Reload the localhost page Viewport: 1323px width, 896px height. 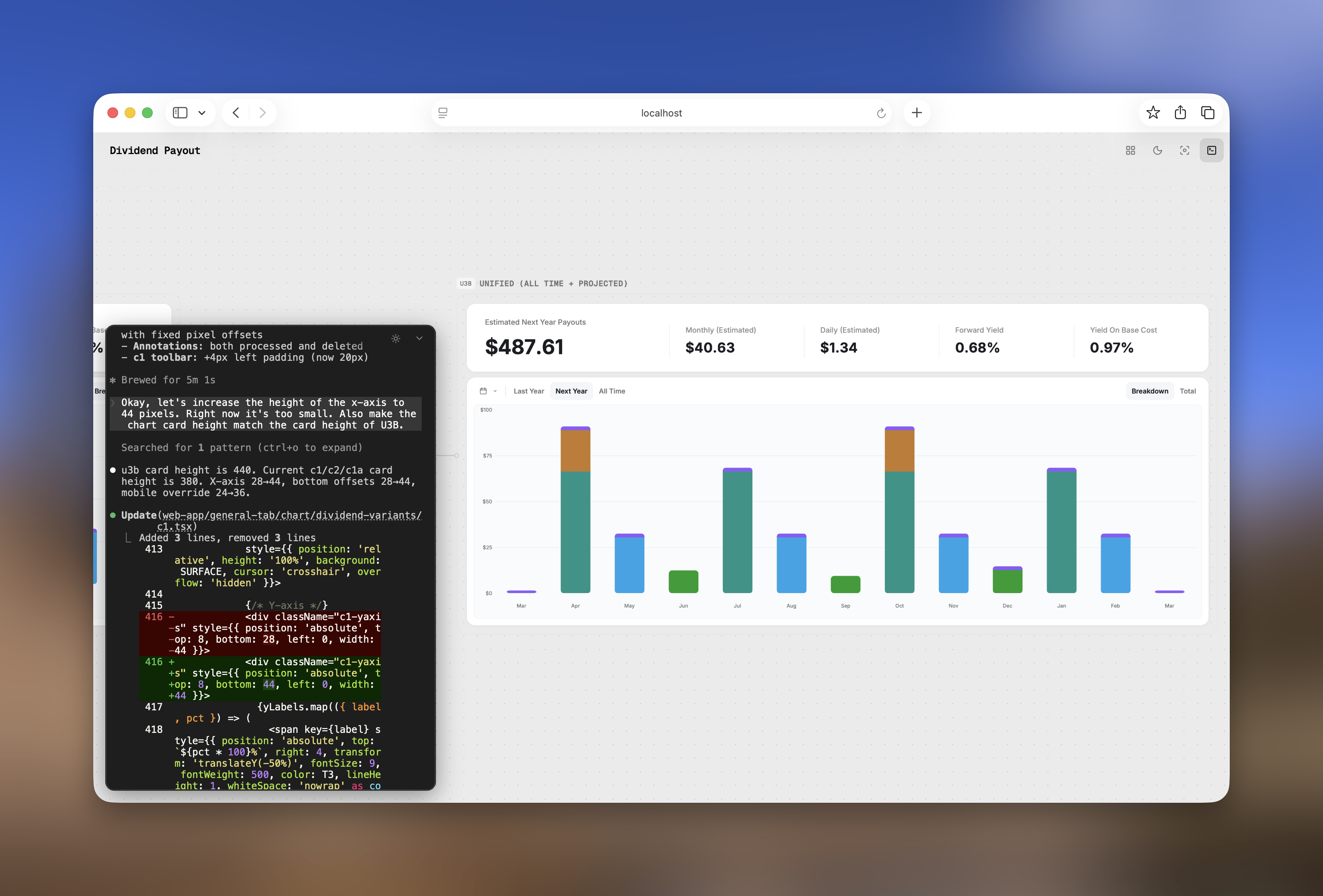pyautogui.click(x=881, y=113)
